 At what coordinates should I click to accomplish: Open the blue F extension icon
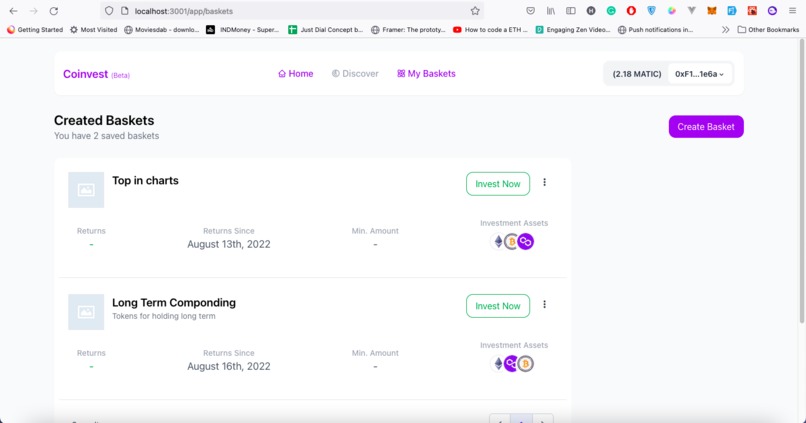pos(732,11)
